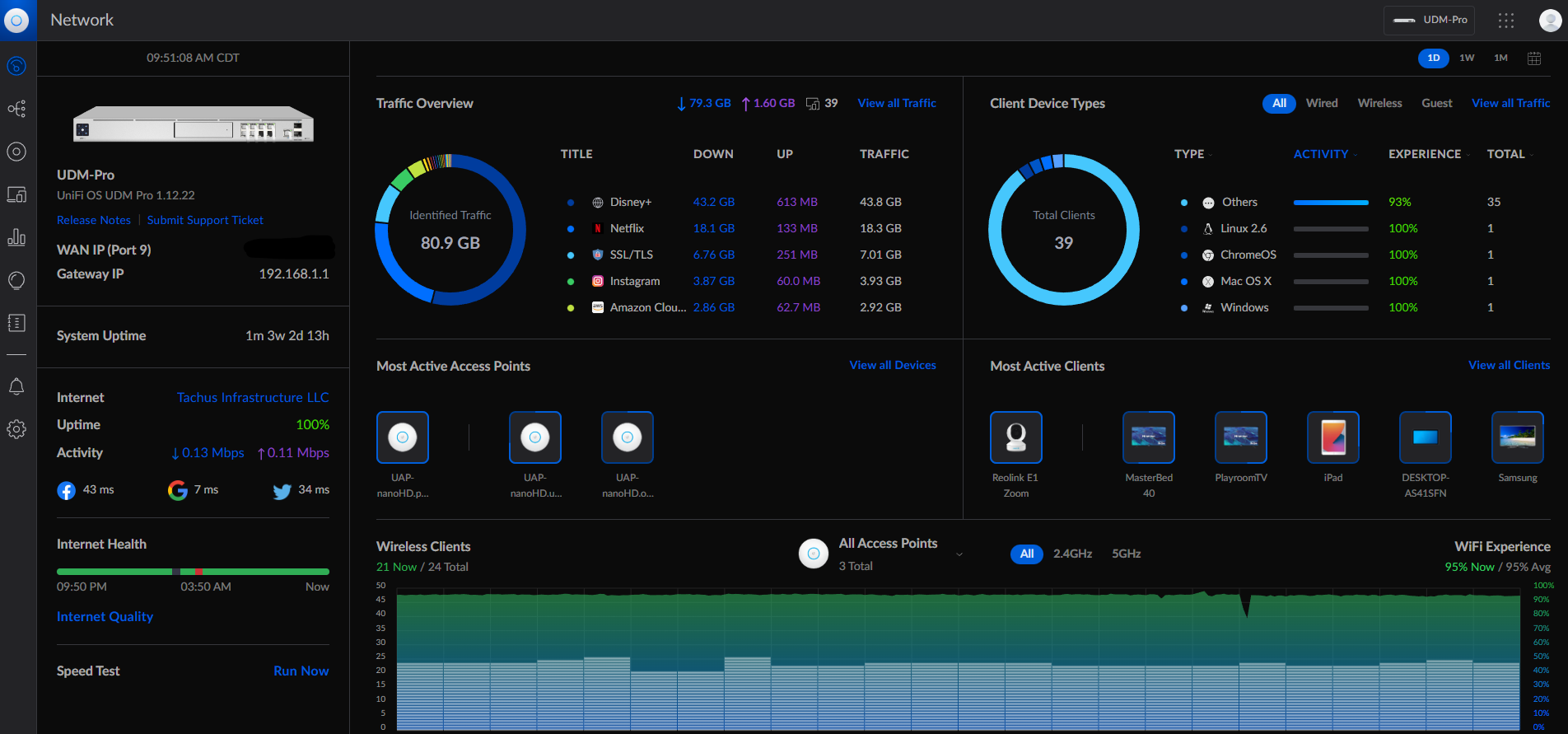Click the Others activity bar

1331,202
